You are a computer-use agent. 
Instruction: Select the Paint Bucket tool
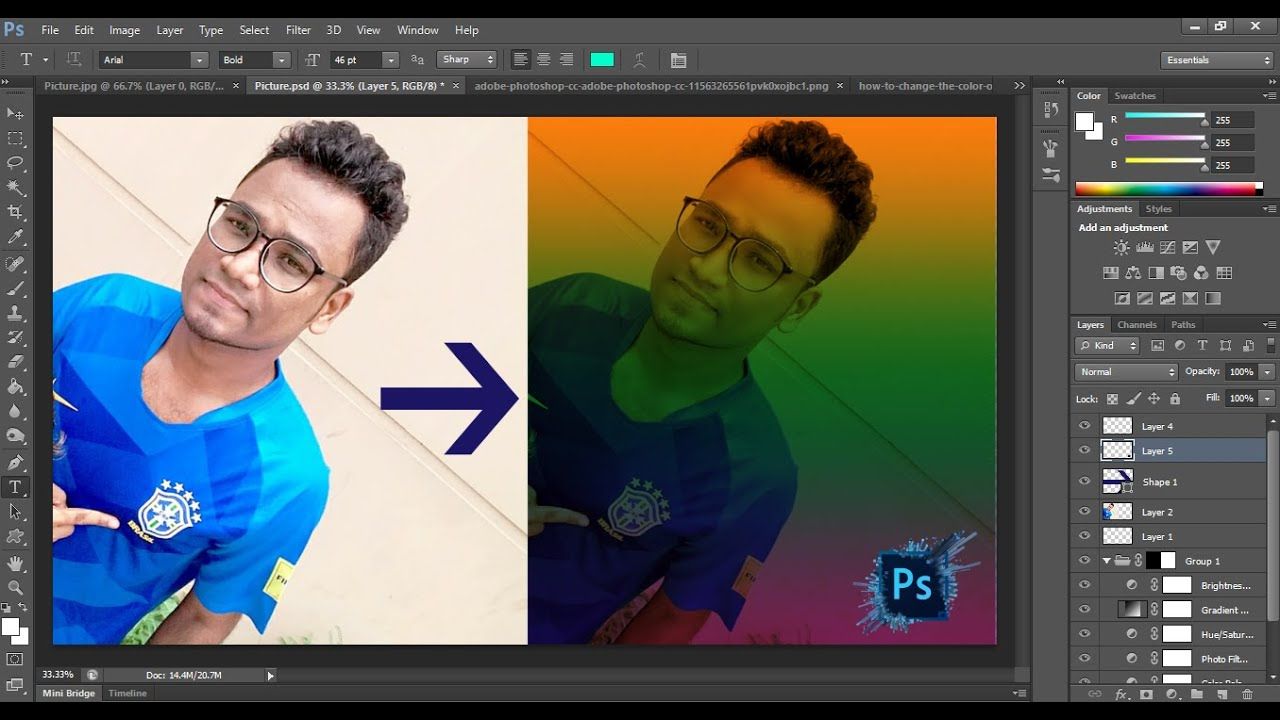pyautogui.click(x=15, y=387)
